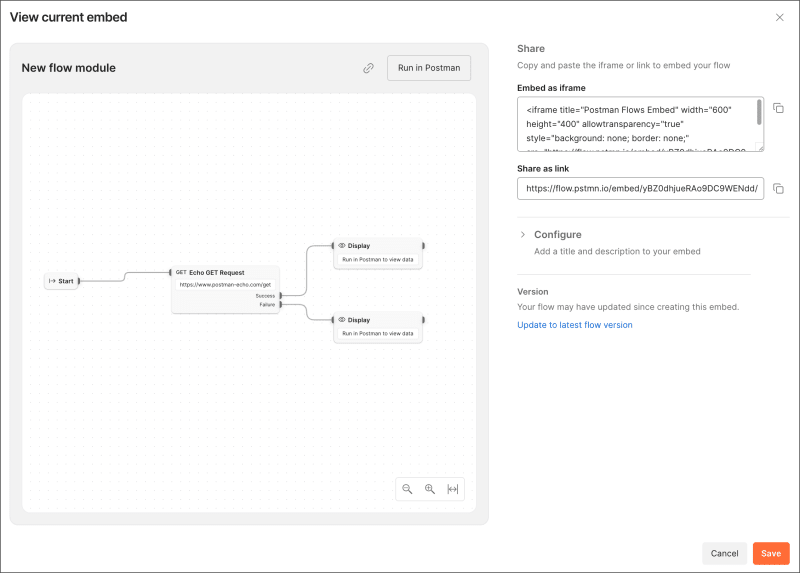Save the embed settings
The height and width of the screenshot is (573, 800).
(771, 553)
